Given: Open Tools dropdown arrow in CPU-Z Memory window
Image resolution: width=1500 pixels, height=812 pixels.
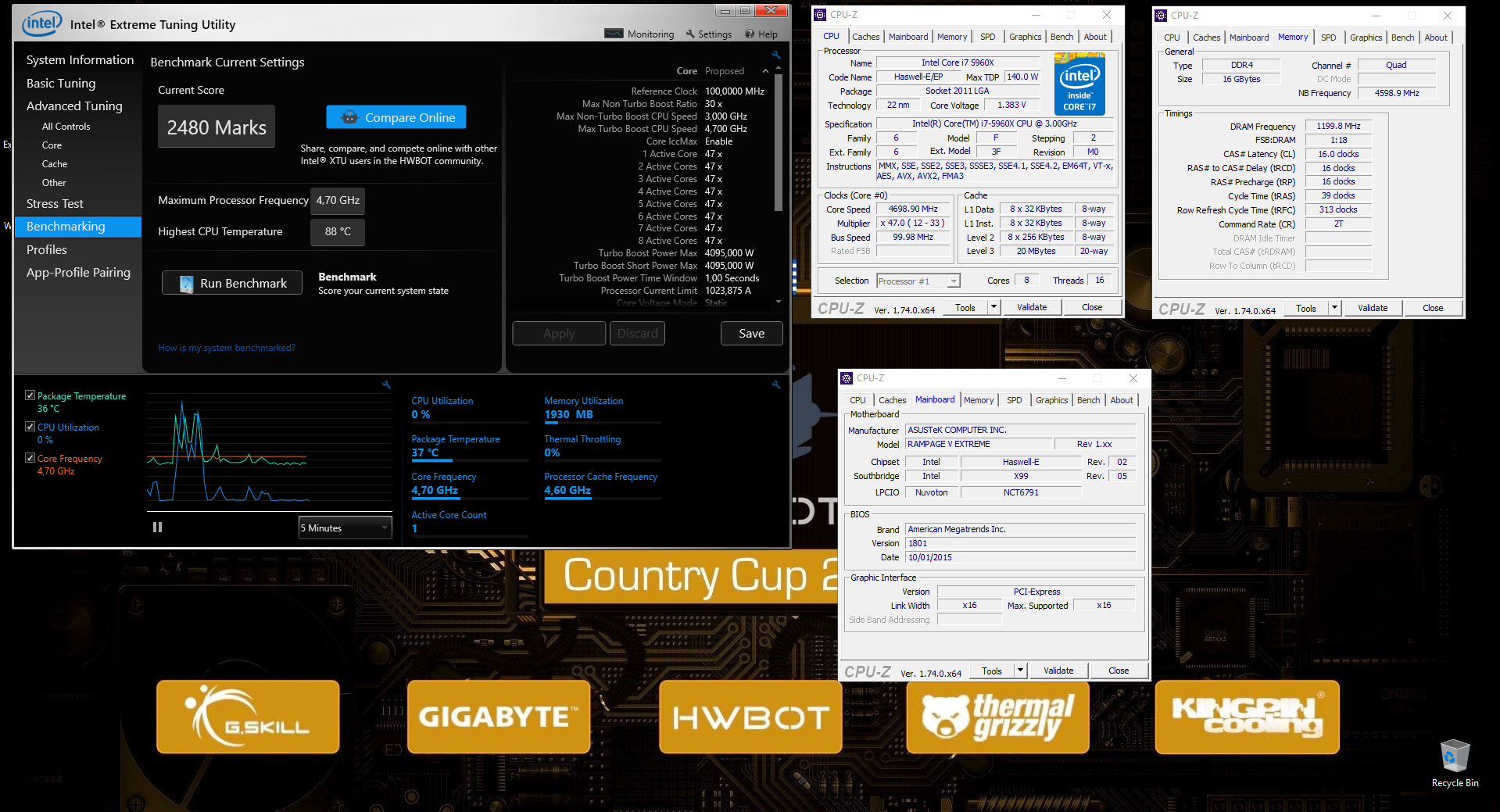Looking at the screenshot, I should 1334,309.
